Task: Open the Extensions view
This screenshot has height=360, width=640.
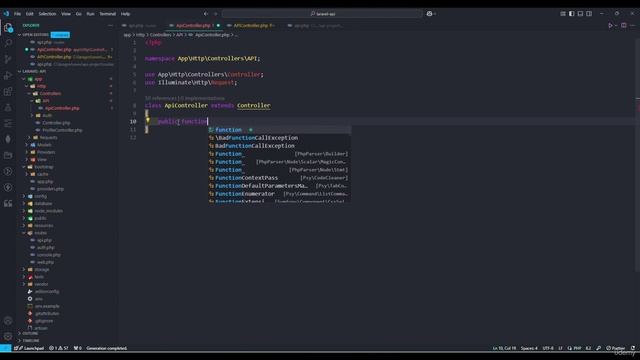Action: point(8,91)
